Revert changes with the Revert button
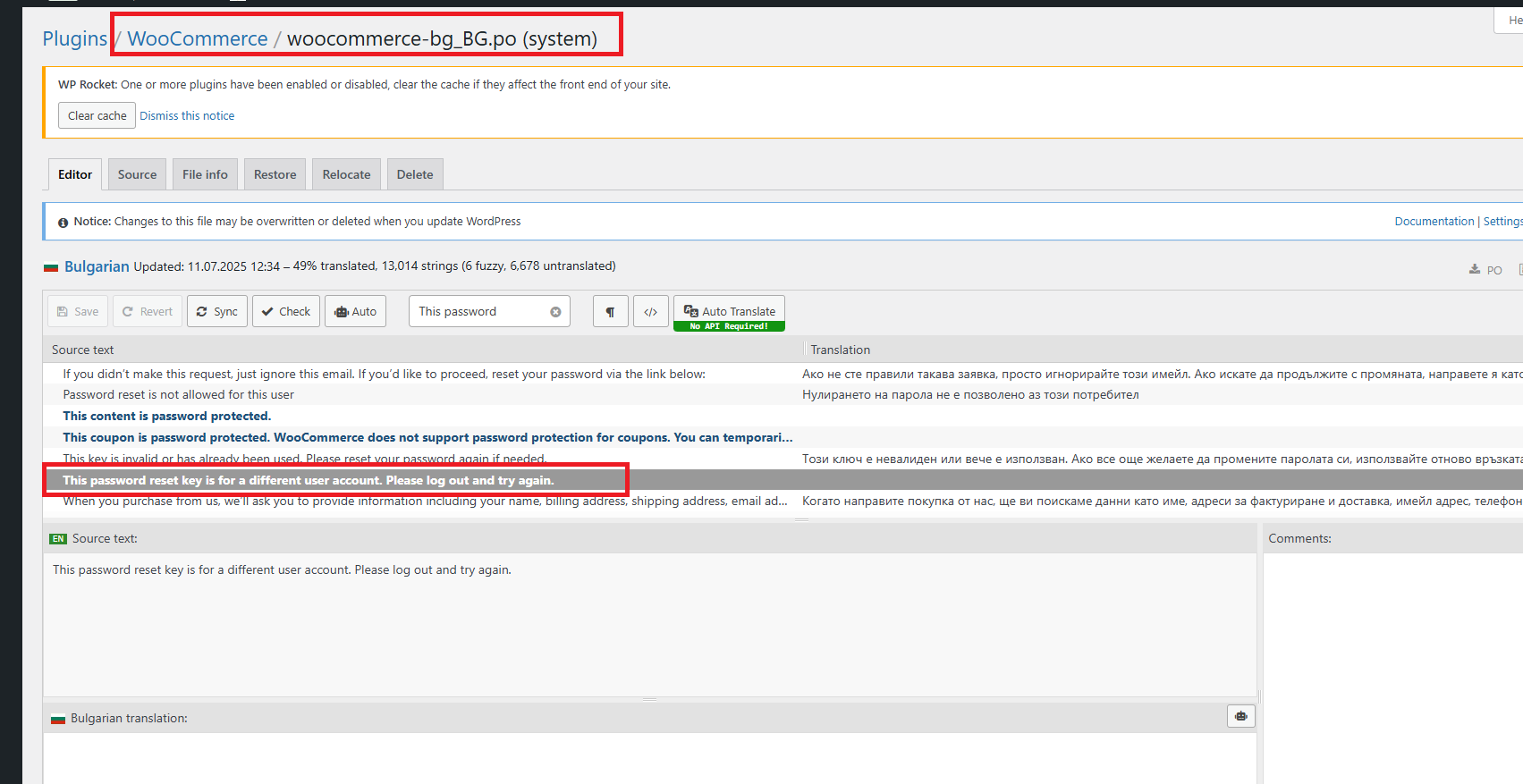 pos(148,312)
